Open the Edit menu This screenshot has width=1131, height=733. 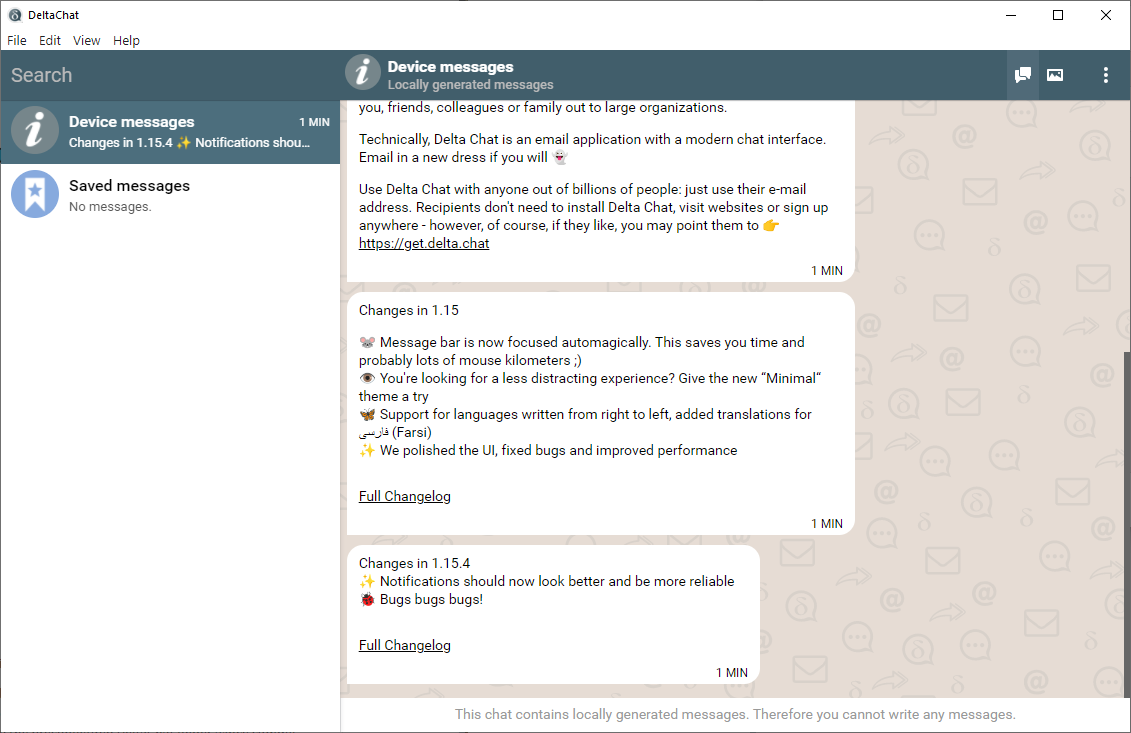click(x=49, y=40)
